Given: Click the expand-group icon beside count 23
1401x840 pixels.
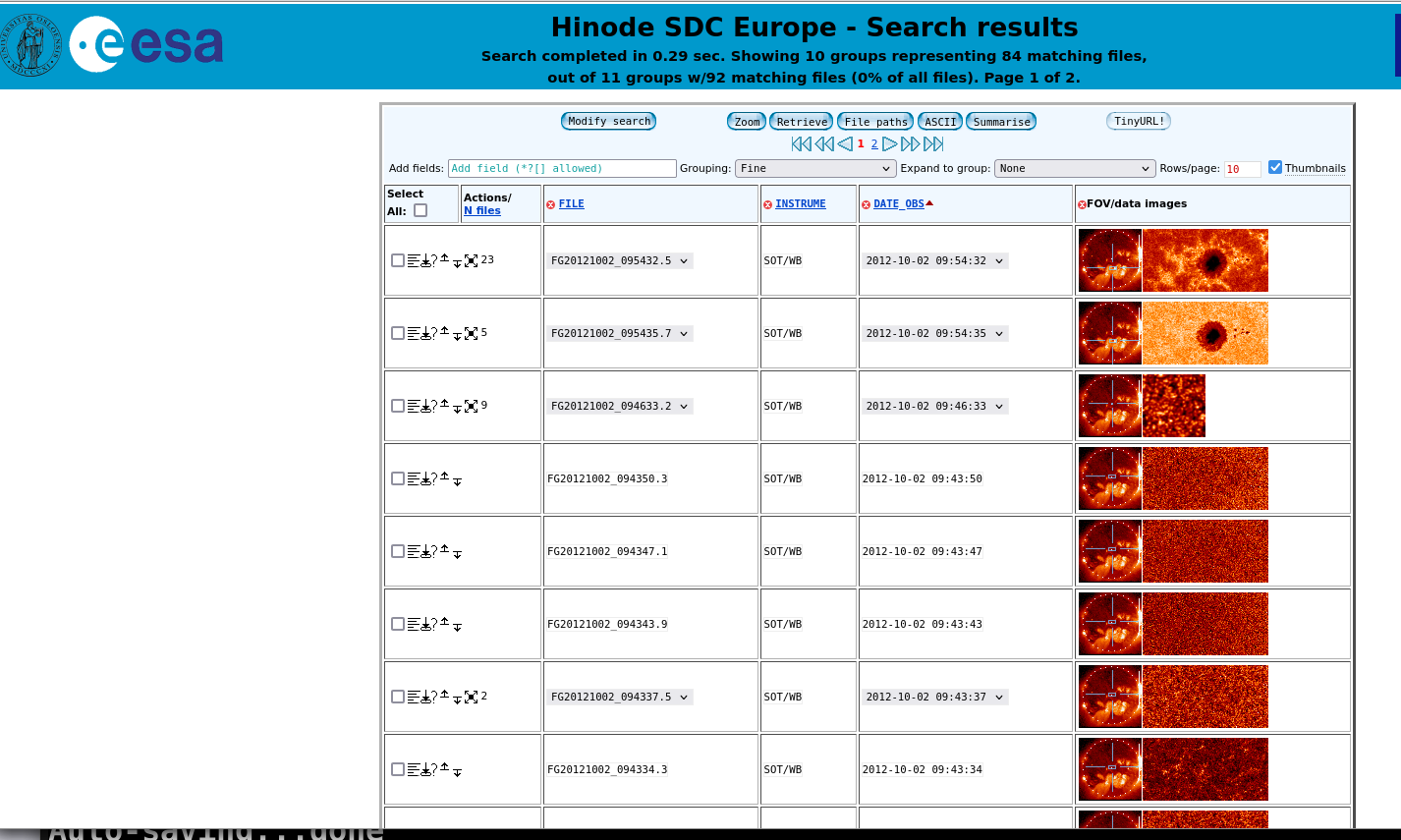Looking at the screenshot, I should click(471, 260).
